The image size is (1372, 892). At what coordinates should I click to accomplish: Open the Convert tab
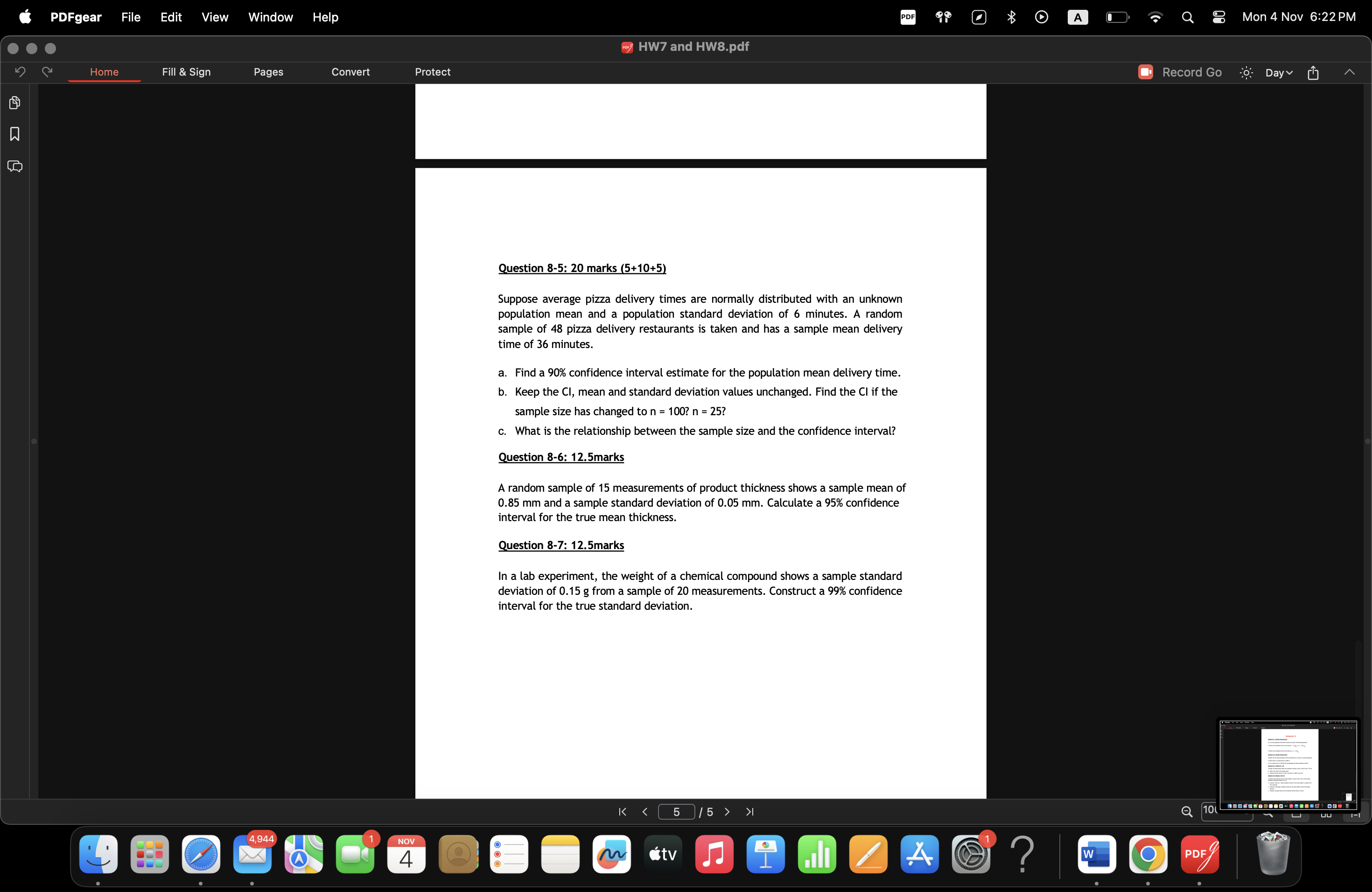coord(350,72)
